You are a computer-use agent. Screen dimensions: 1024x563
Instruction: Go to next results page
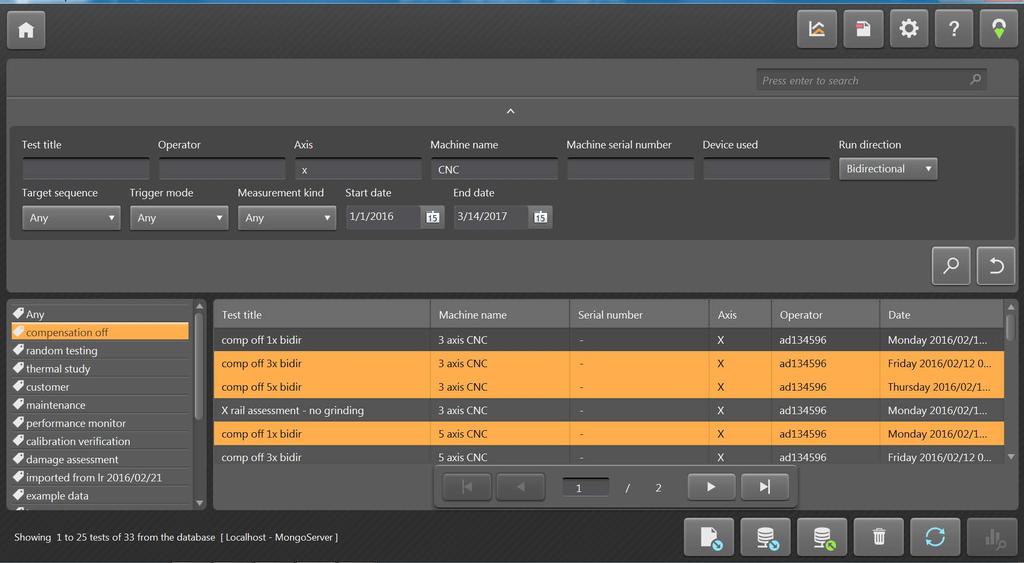(711, 487)
